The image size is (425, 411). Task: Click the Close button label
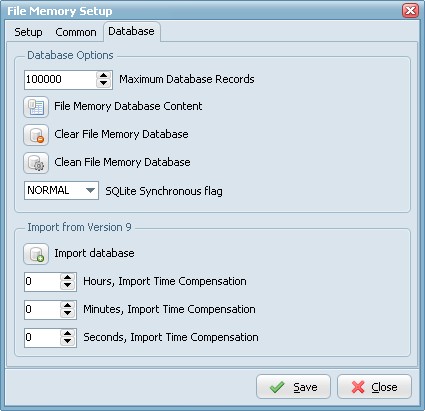pyautogui.click(x=384, y=387)
